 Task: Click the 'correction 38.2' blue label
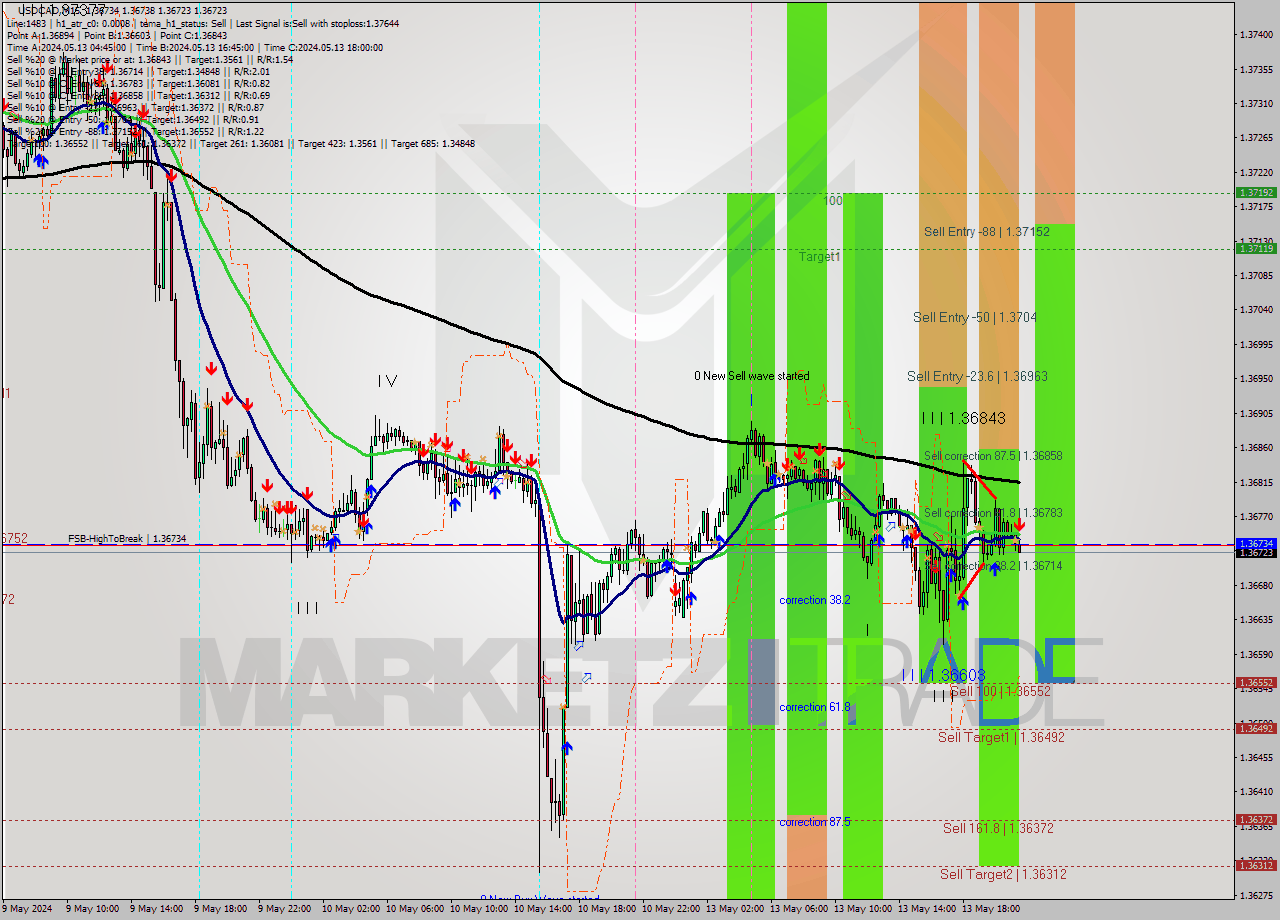815,600
